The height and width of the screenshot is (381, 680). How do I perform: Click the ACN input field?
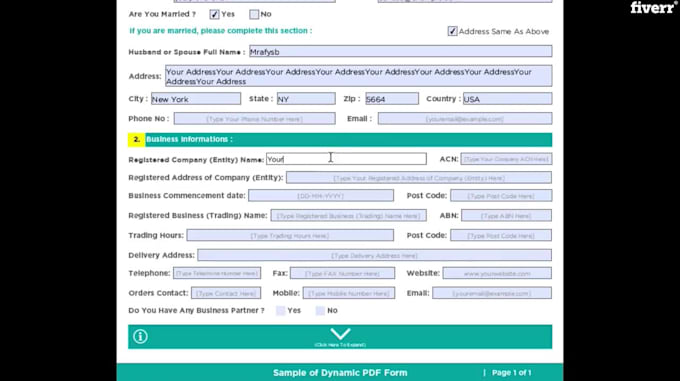point(506,159)
